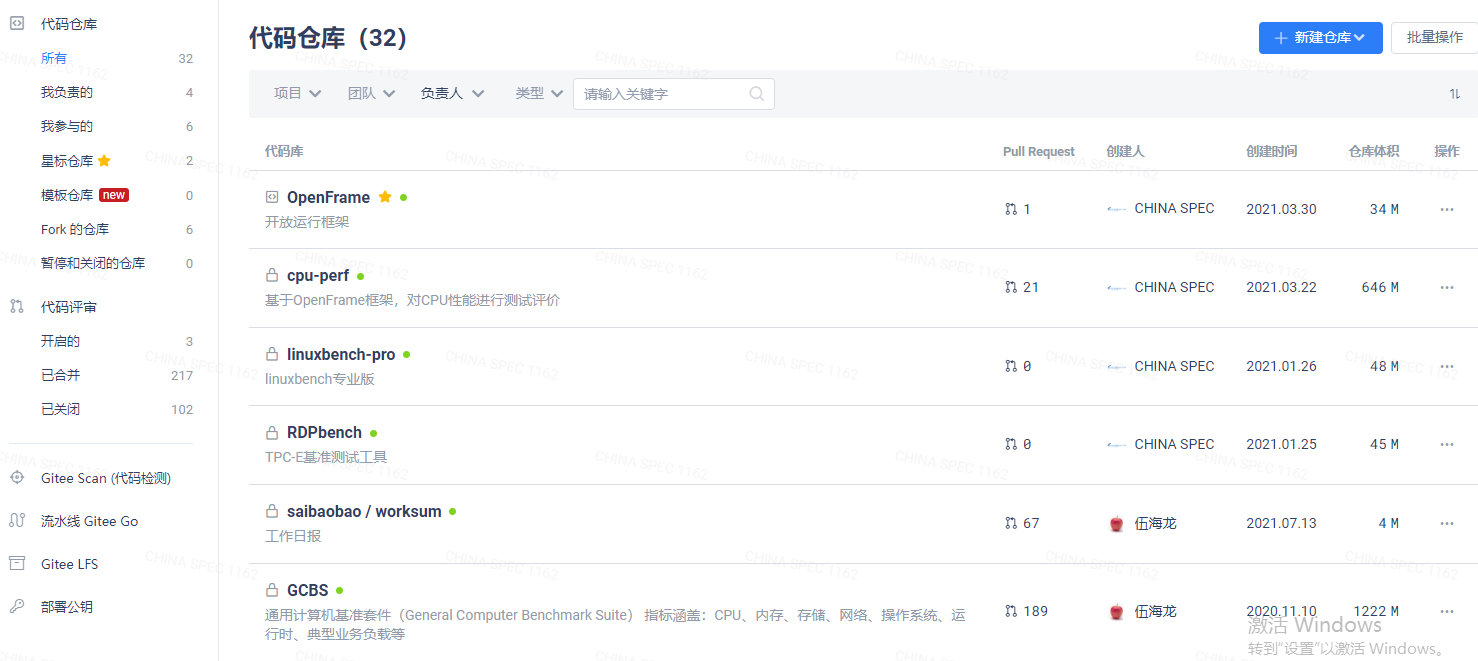1478x661 pixels.
Task: Click the pull request icon in the saibaobao/worksum row
Action: 1011,523
